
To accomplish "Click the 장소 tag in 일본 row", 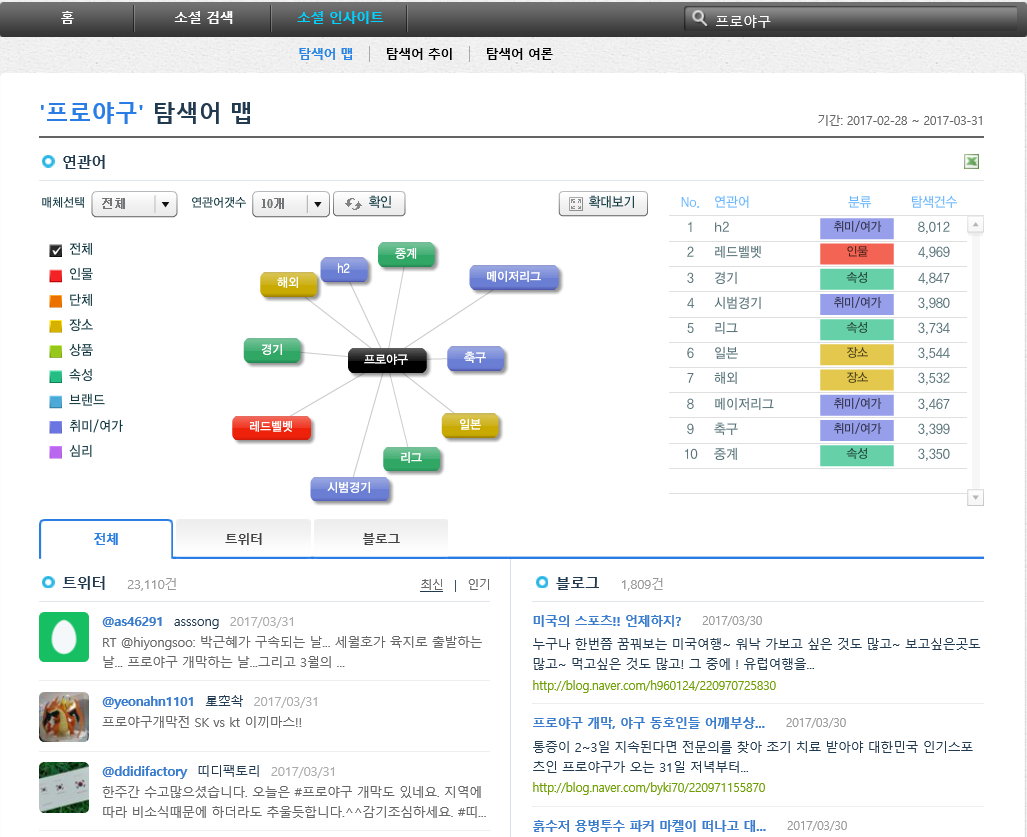I will point(857,354).
